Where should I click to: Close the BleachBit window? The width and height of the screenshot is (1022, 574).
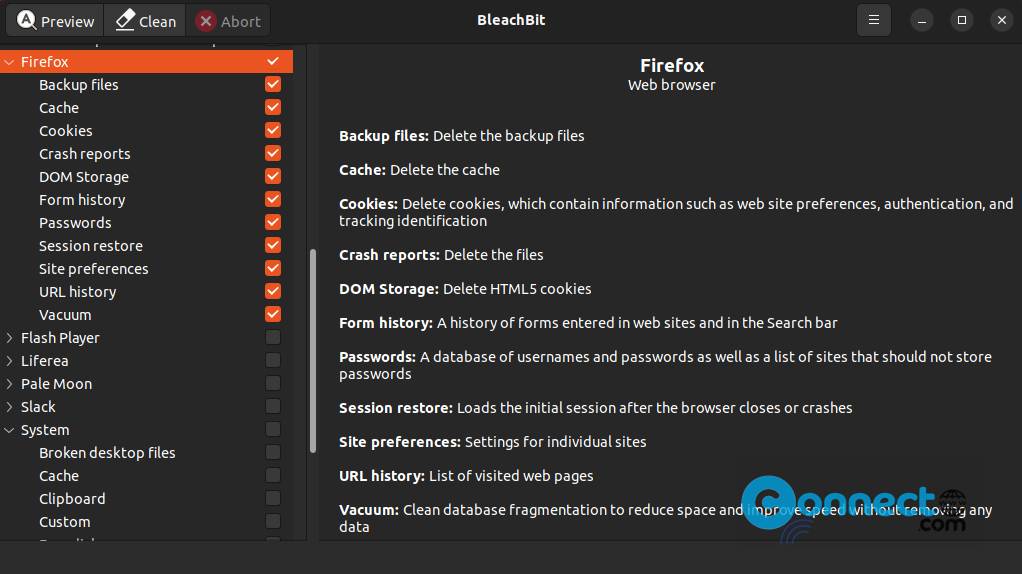tap(1002, 21)
